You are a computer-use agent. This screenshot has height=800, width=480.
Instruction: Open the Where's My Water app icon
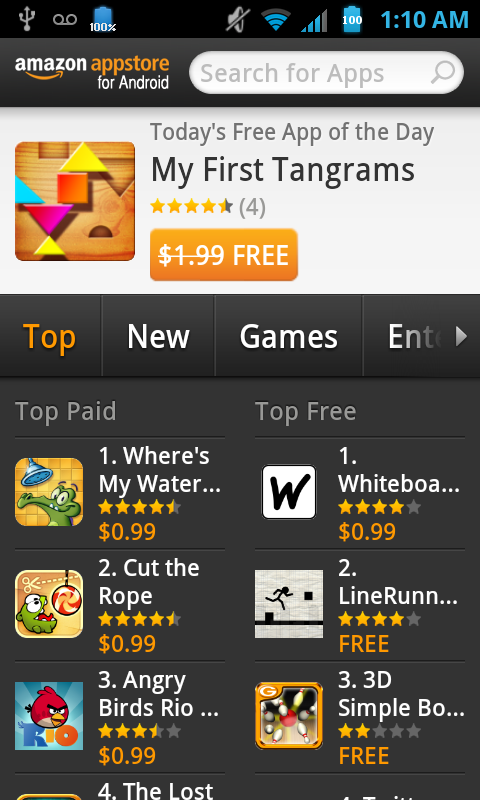click(49, 492)
